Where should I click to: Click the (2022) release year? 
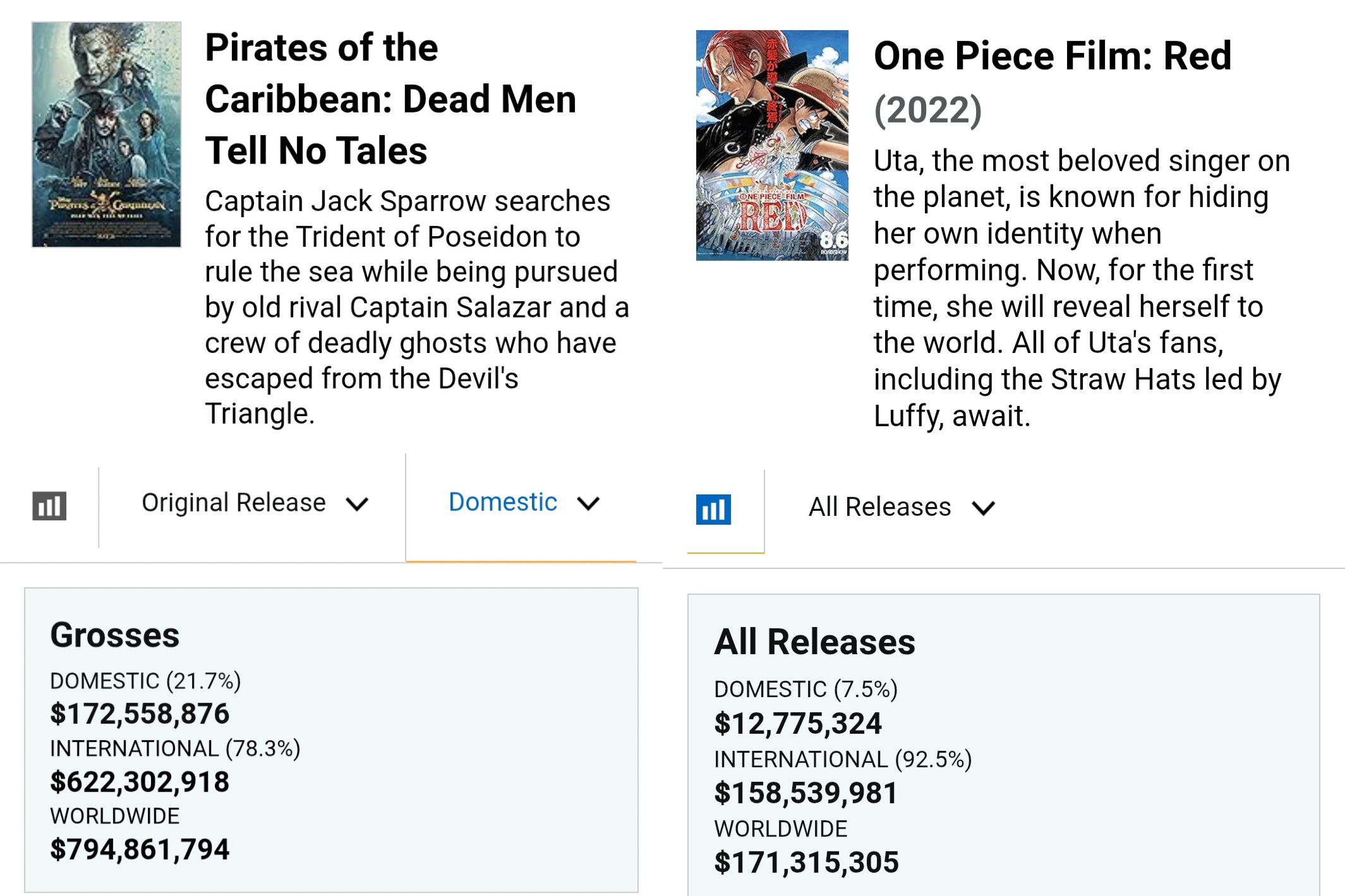click(927, 110)
